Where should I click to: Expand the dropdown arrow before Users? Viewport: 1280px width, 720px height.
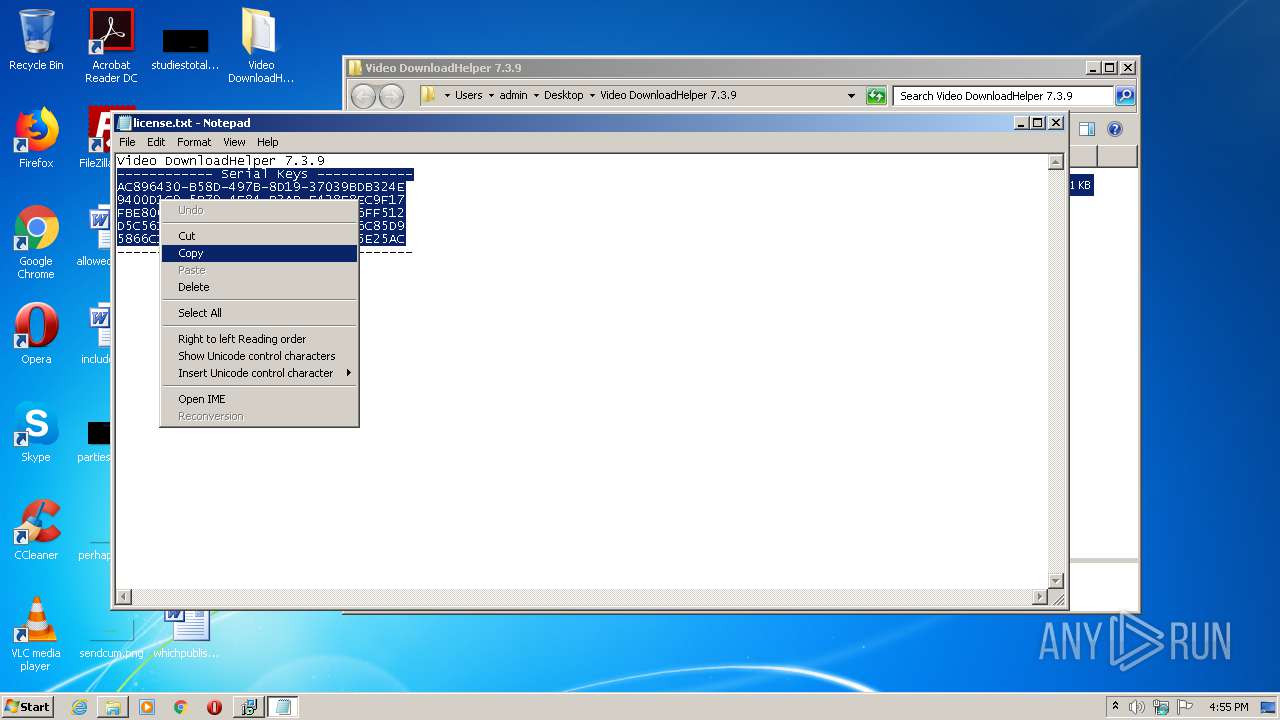tap(447, 96)
